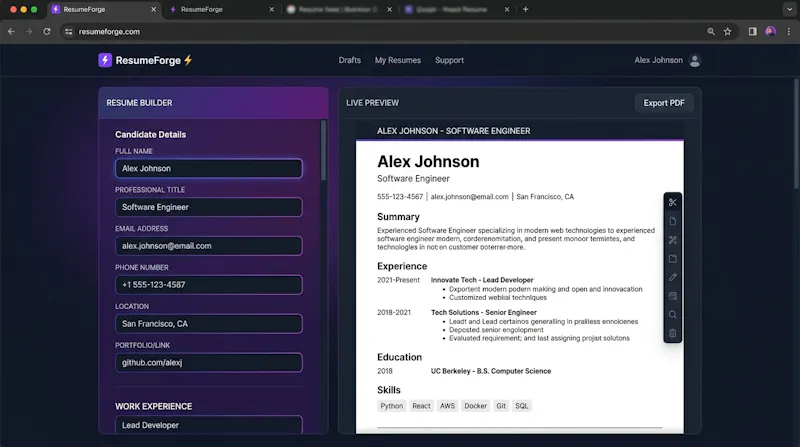800x447 pixels.
Task: Focus the Full Name field
Action: click(209, 168)
